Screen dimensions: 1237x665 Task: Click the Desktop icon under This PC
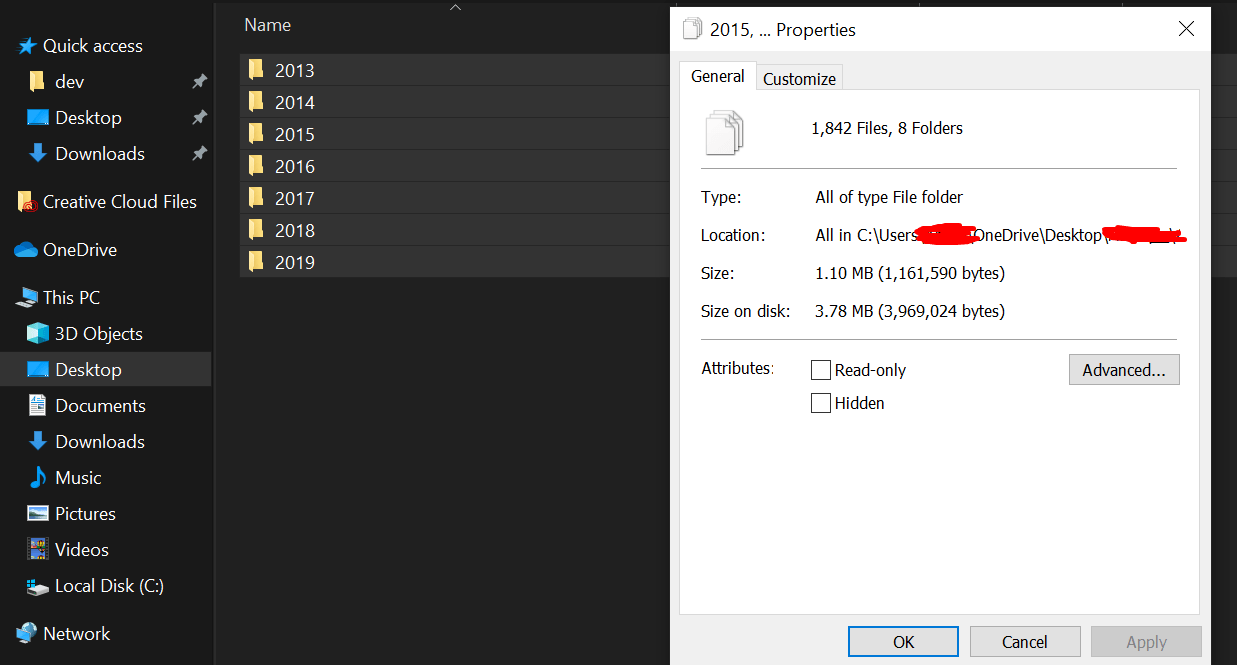tap(38, 370)
